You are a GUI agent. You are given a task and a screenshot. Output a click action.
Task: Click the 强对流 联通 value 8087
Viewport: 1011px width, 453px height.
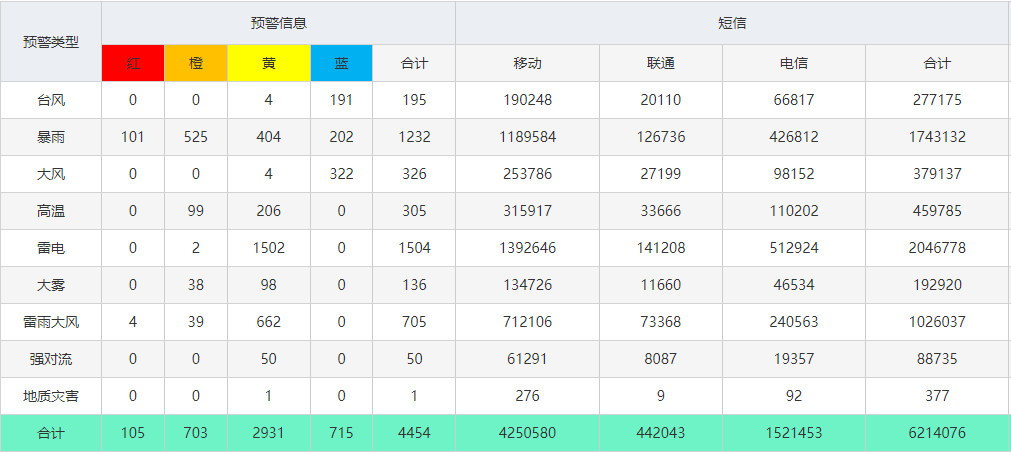coord(661,359)
